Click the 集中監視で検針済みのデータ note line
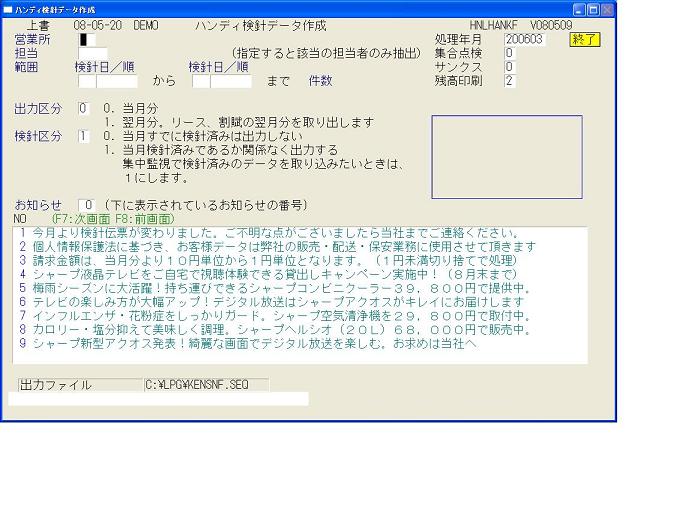 (264, 164)
